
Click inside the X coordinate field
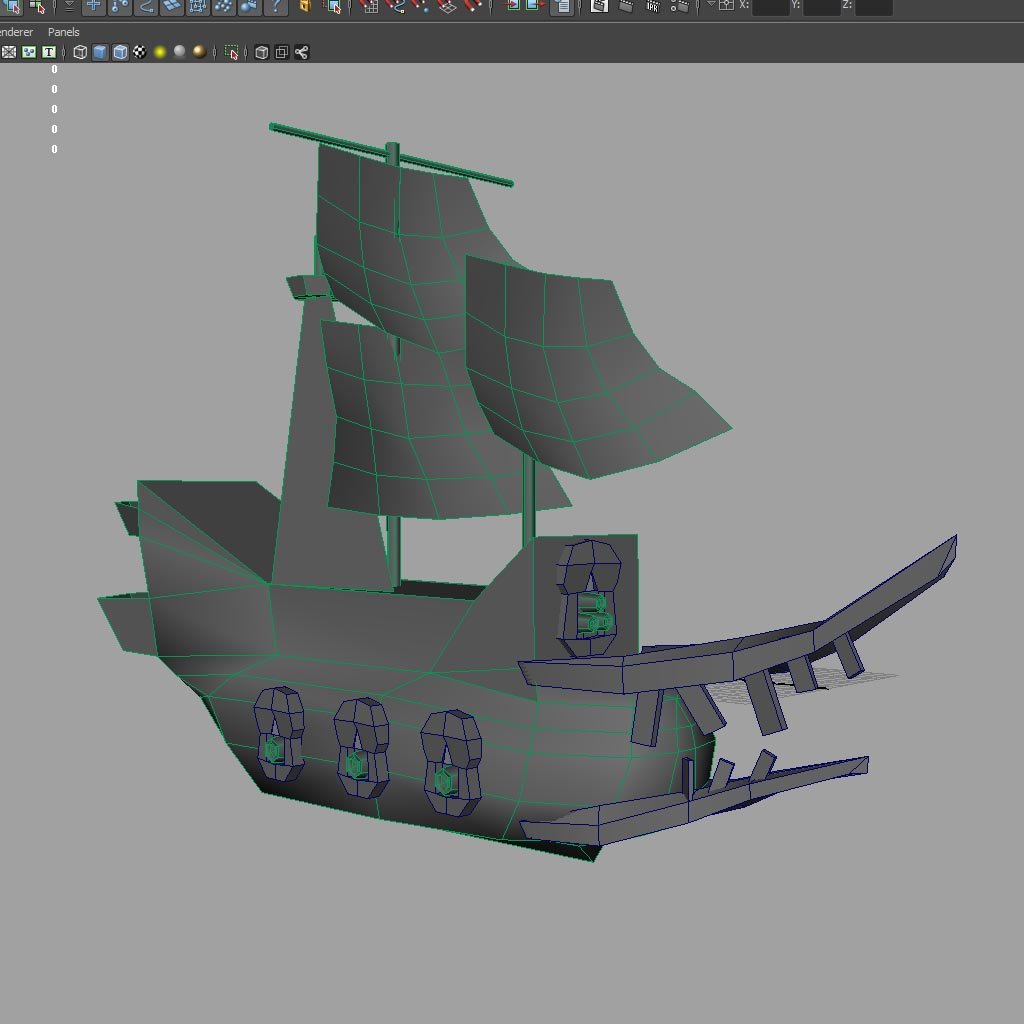tap(770, 7)
